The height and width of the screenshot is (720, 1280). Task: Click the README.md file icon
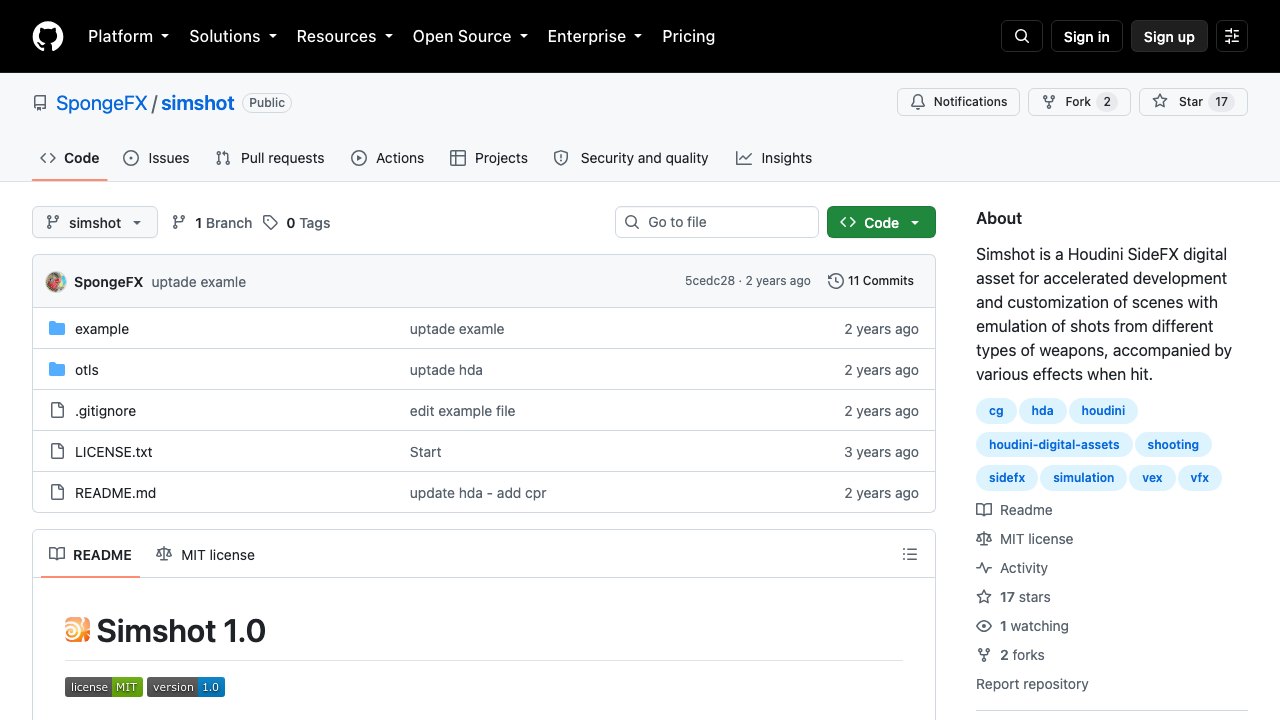pos(57,493)
